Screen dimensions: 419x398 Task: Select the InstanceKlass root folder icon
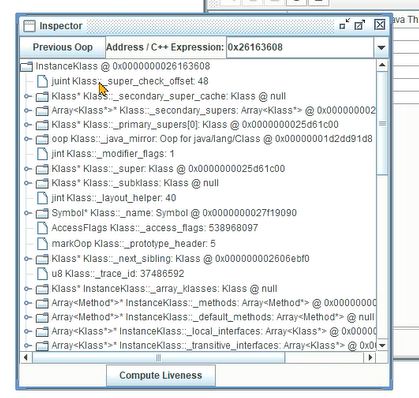coord(26,66)
